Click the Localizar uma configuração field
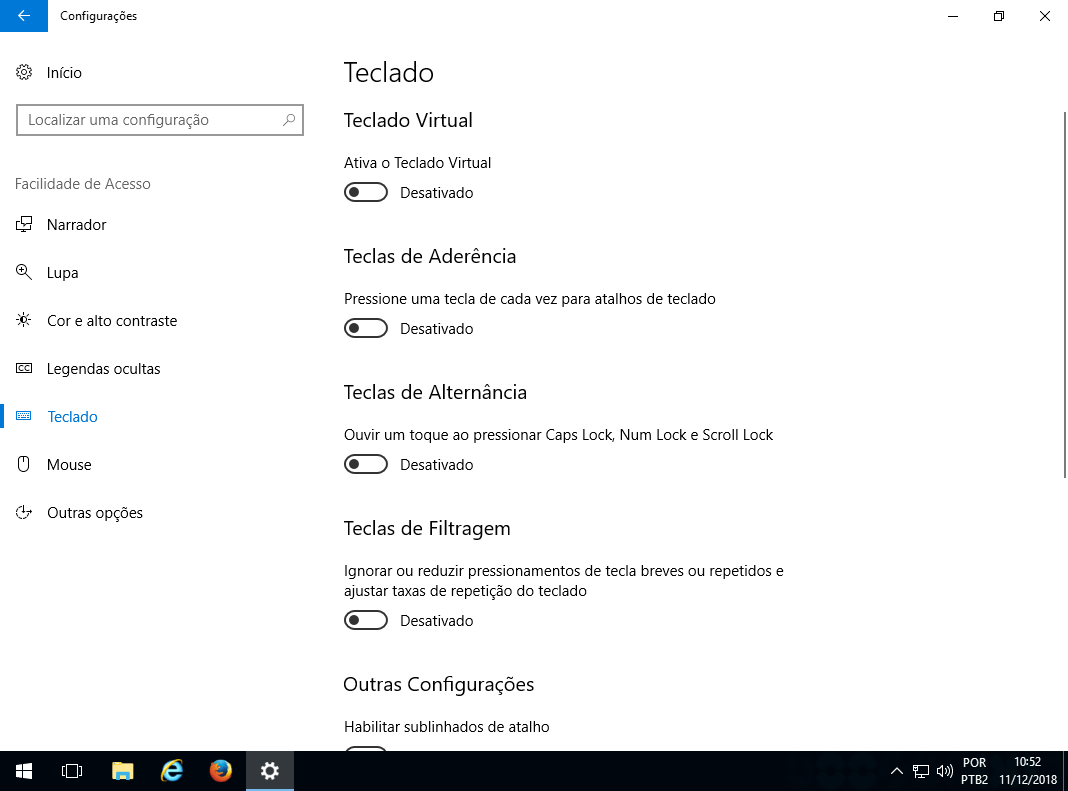This screenshot has width=1068, height=791. 150,120
